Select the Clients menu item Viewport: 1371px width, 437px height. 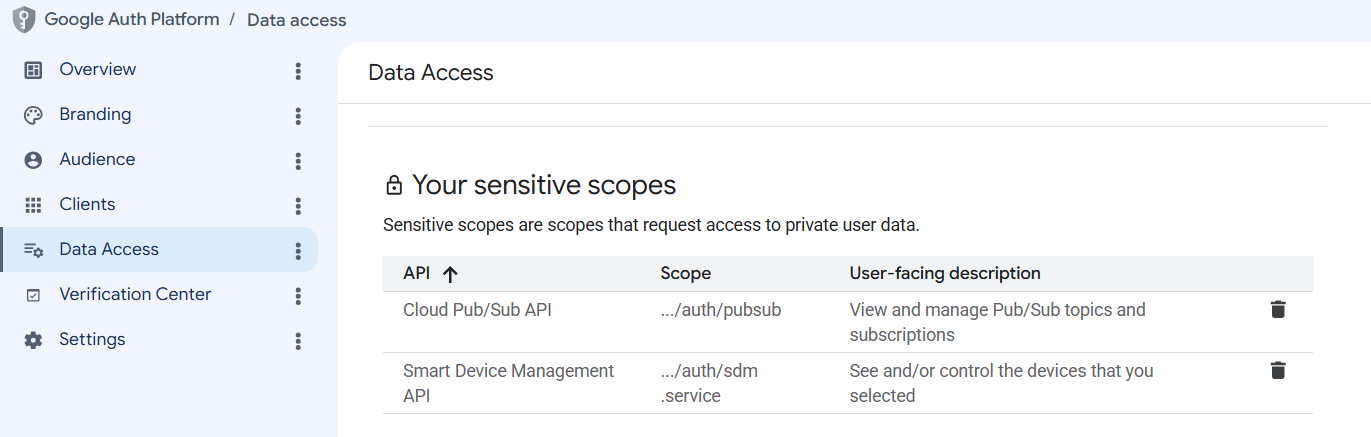87,204
